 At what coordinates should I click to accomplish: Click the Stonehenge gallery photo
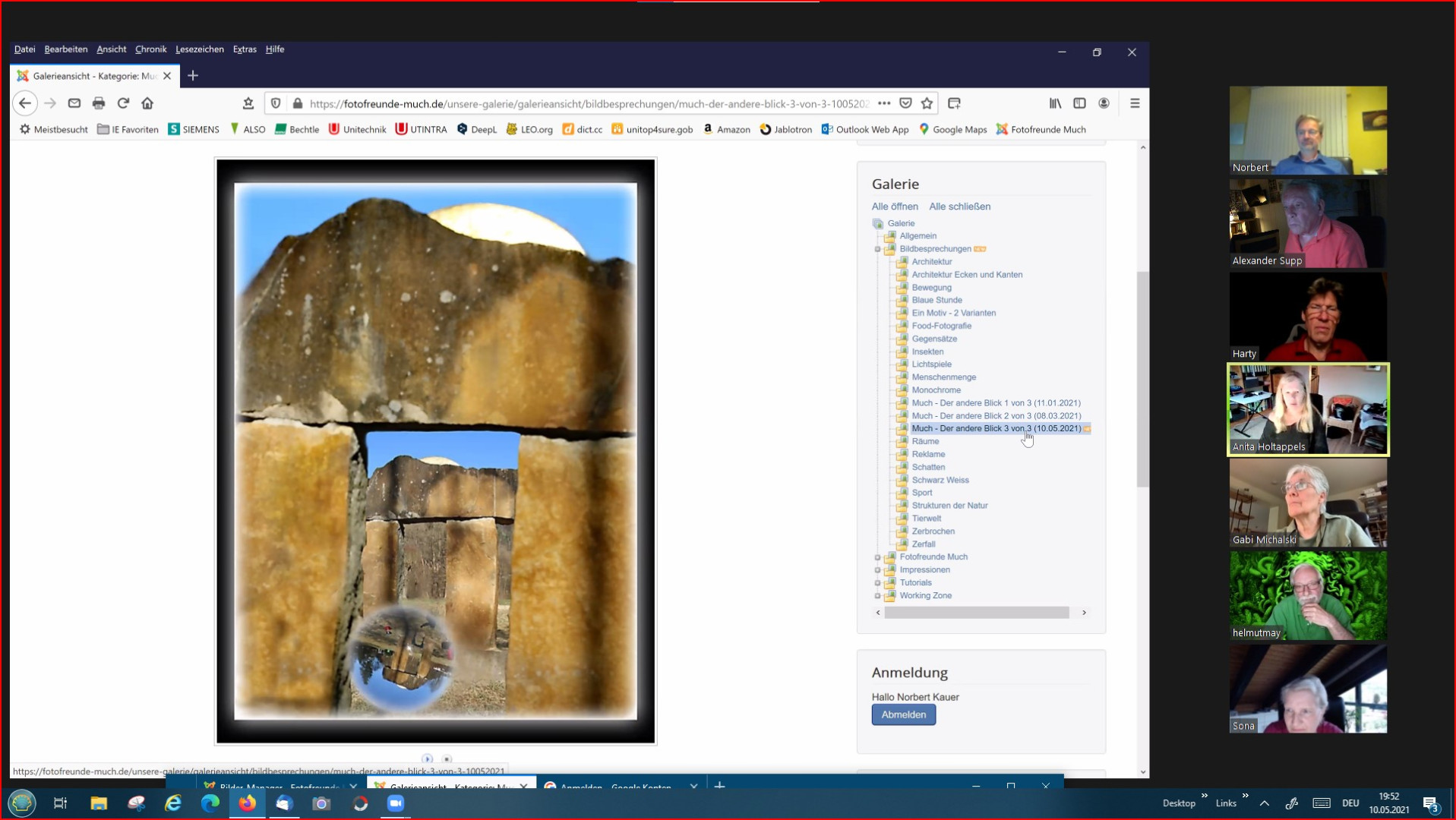(435, 451)
